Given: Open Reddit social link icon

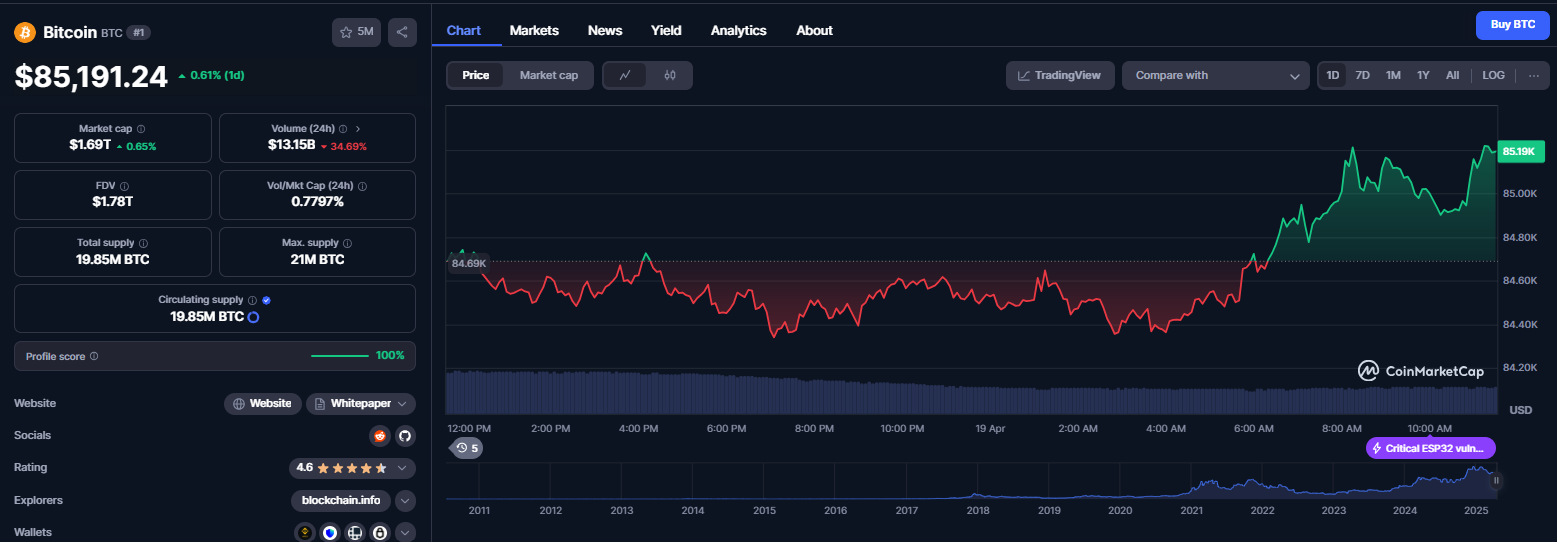Looking at the screenshot, I should click(x=379, y=435).
